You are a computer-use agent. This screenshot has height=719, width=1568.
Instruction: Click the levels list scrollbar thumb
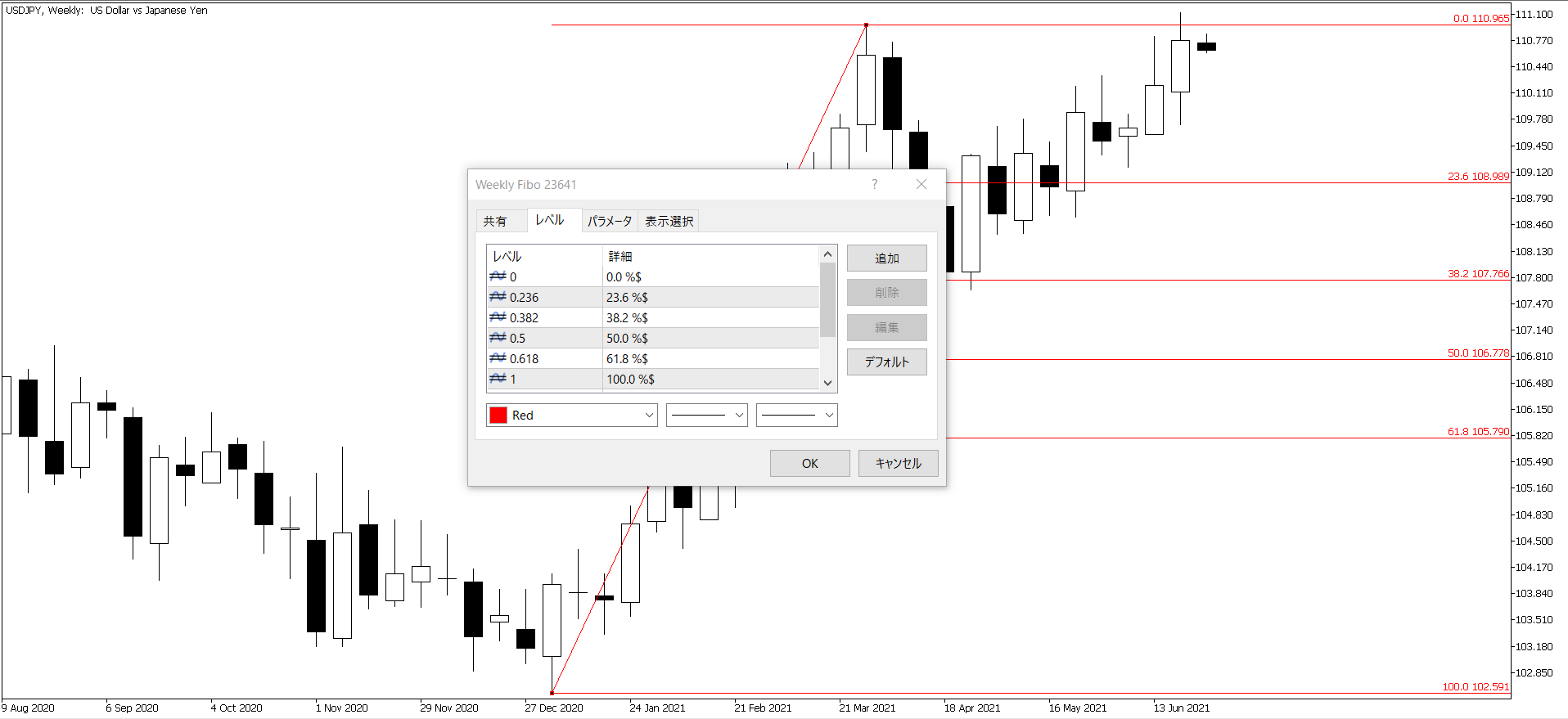[827, 299]
